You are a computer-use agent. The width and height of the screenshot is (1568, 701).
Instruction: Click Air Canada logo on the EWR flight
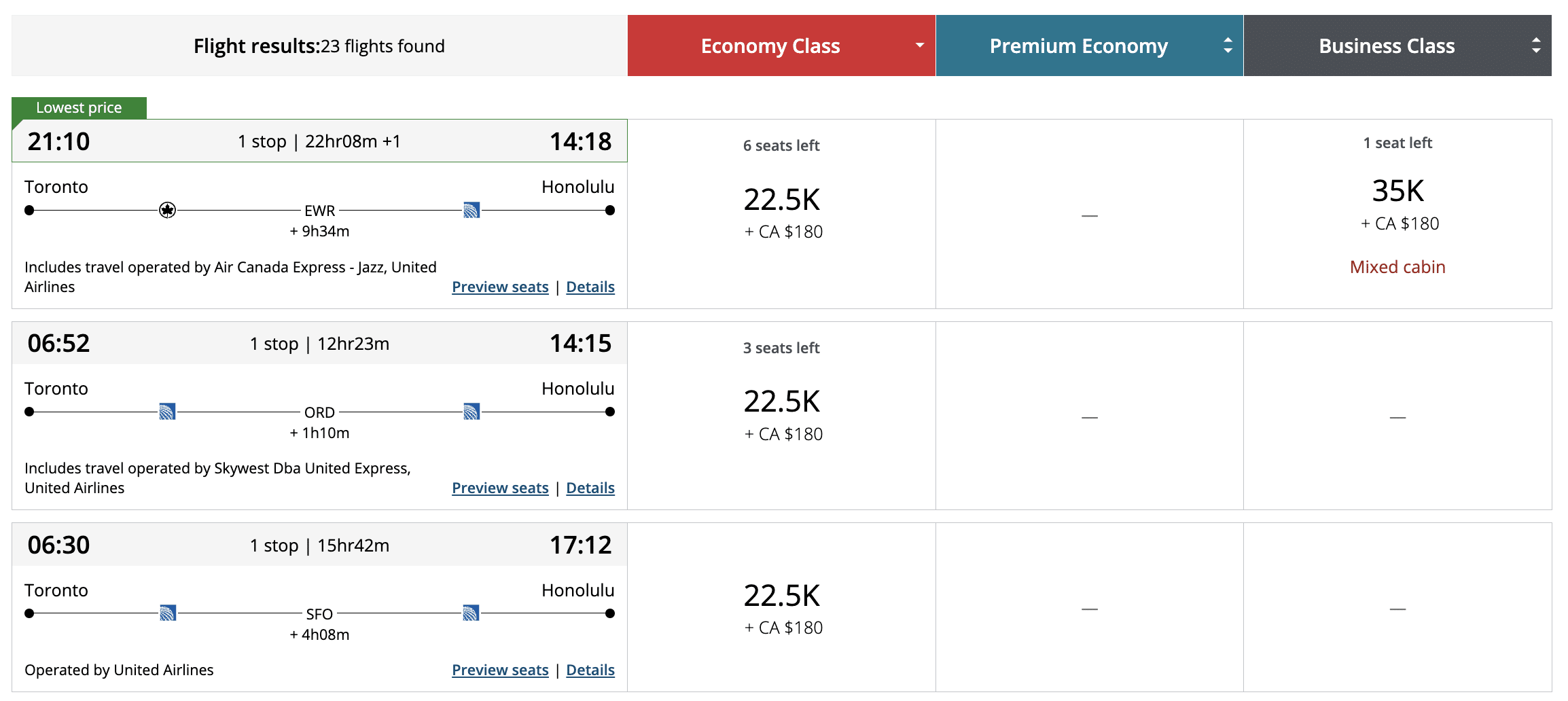pos(167,211)
